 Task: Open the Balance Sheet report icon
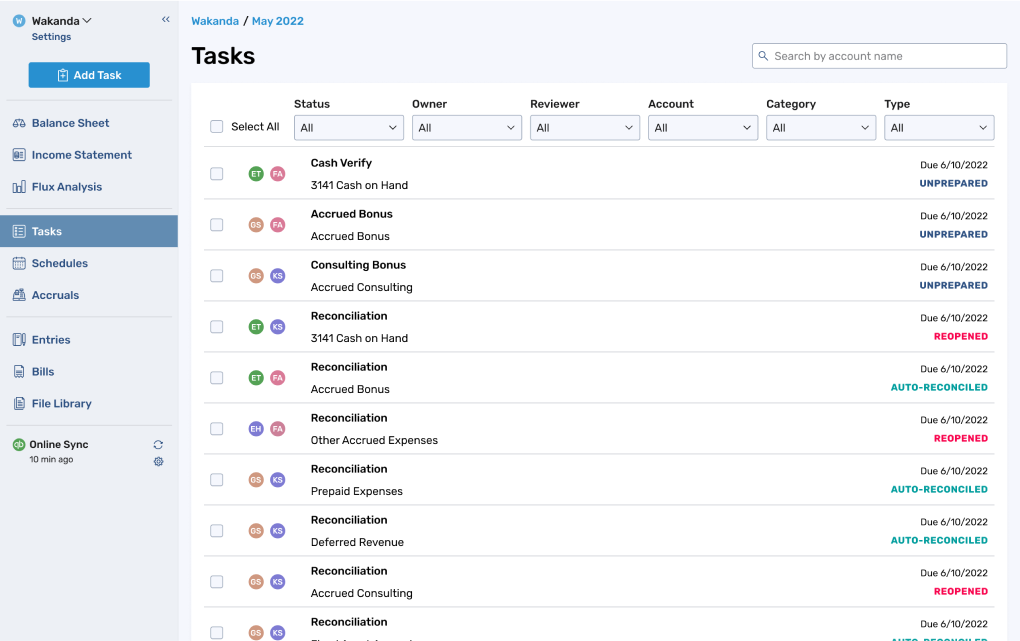point(19,122)
